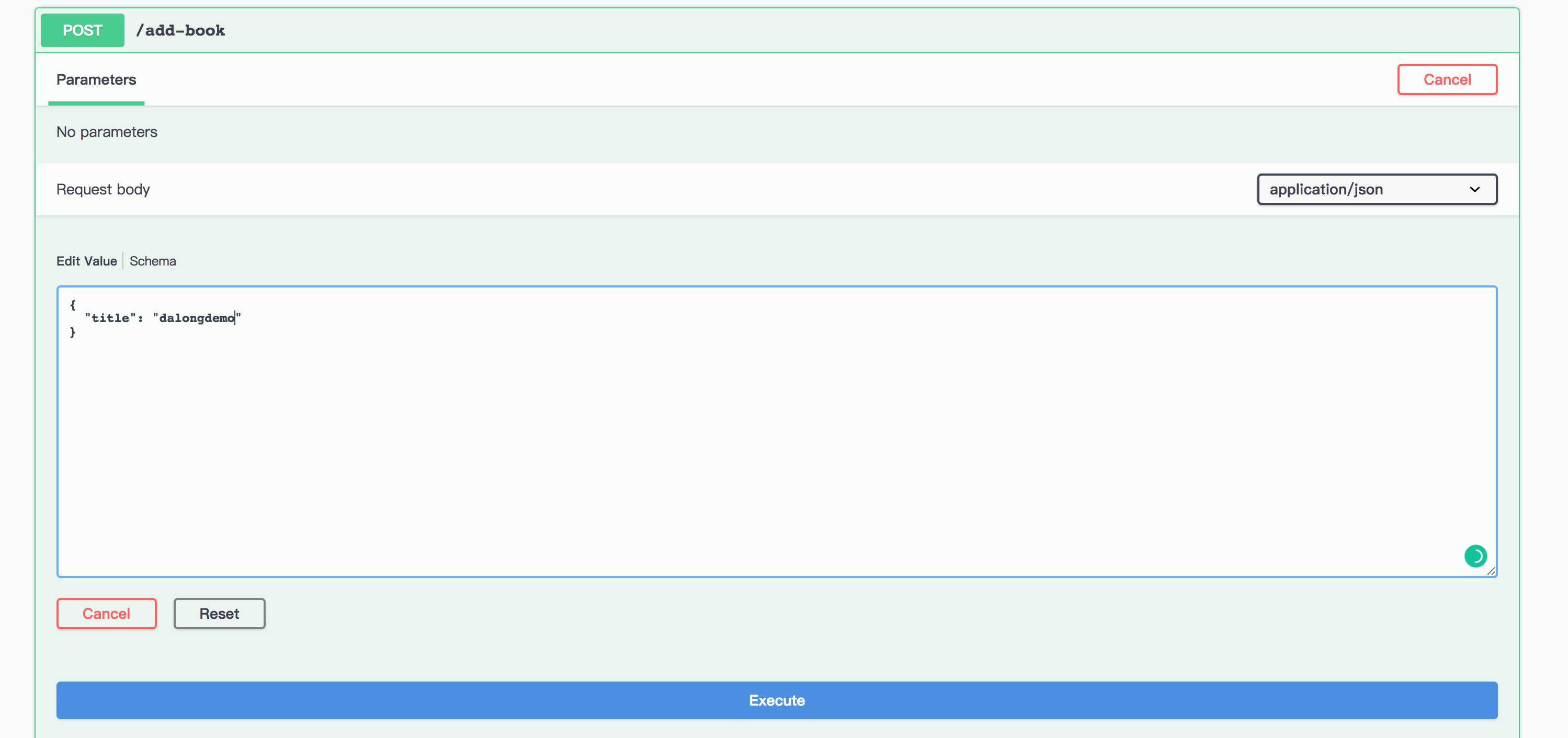Click the blue Execute button
Viewport: 1568px width, 738px height.
[x=777, y=700]
